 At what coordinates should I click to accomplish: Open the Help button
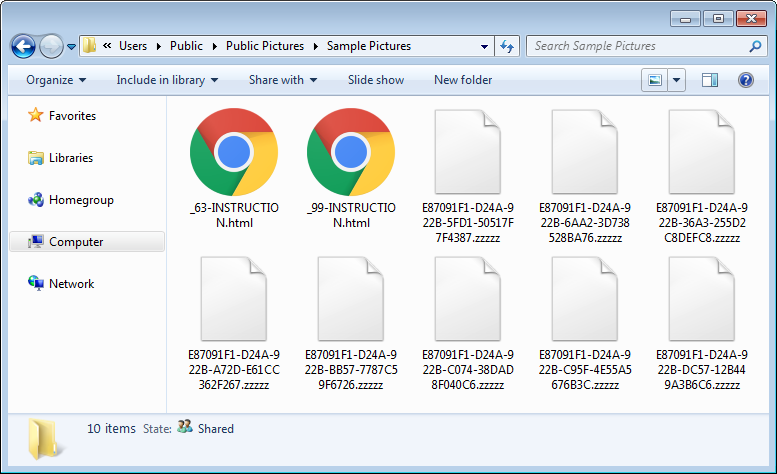(x=745, y=80)
